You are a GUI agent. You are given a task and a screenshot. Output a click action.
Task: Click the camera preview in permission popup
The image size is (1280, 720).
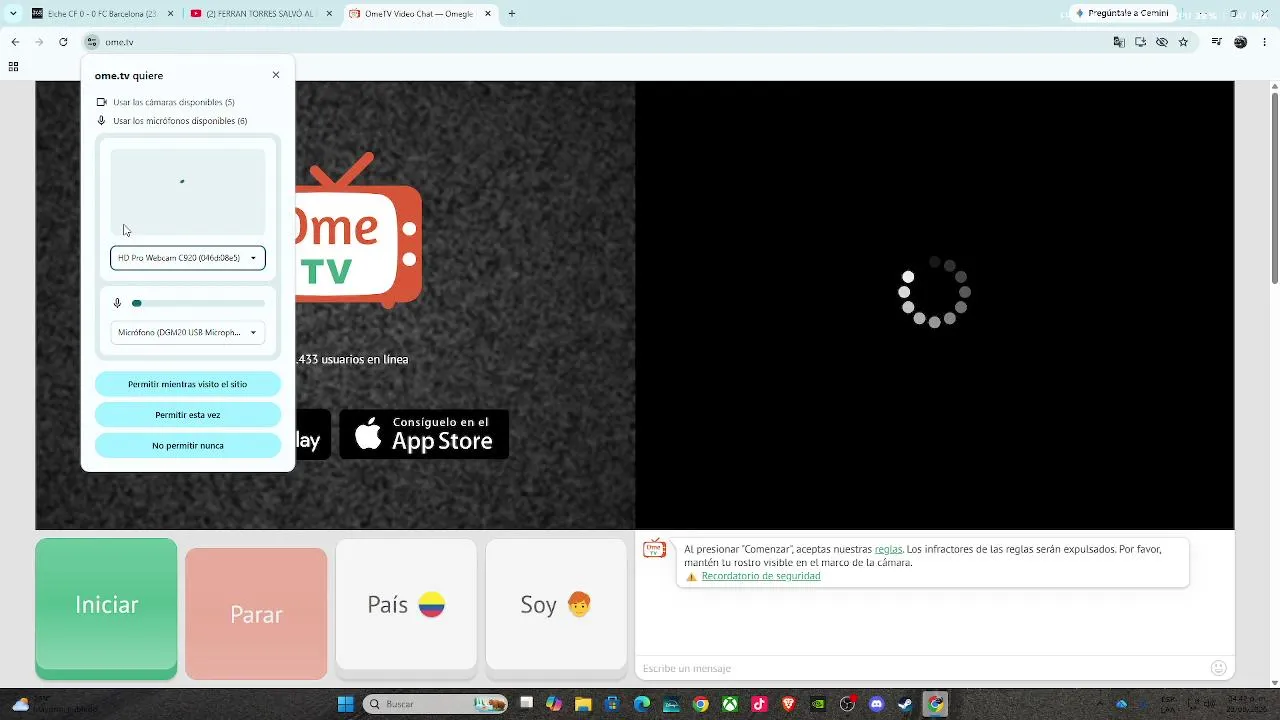[188, 192]
